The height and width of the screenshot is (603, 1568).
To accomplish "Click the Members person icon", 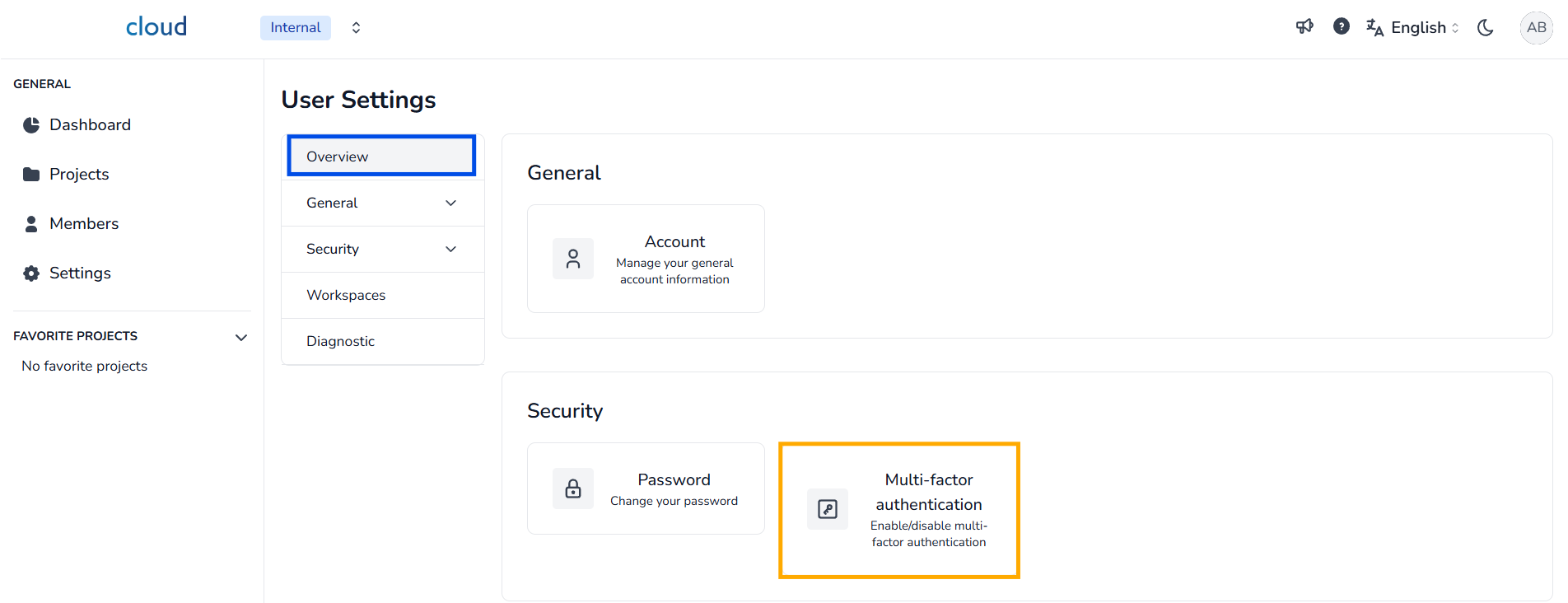I will 31,224.
